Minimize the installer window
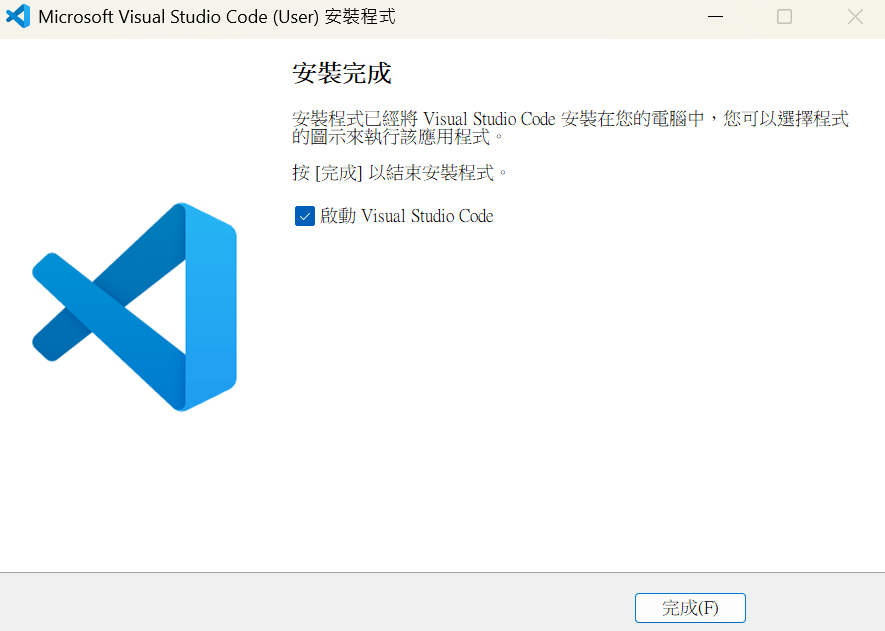885x631 pixels. 715,17
